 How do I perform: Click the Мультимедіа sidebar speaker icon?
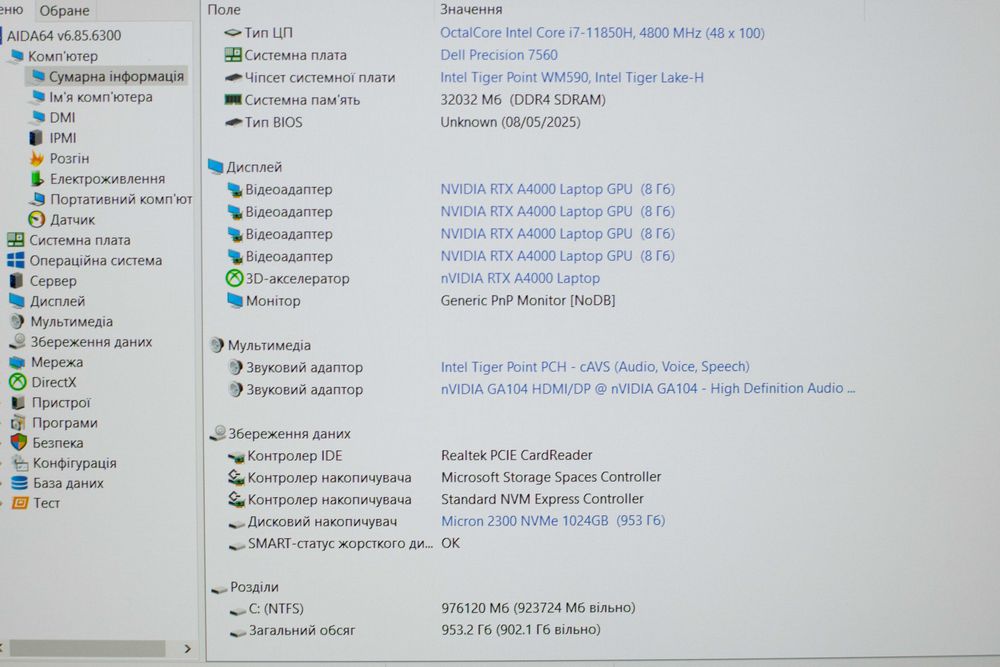[x=17, y=321]
